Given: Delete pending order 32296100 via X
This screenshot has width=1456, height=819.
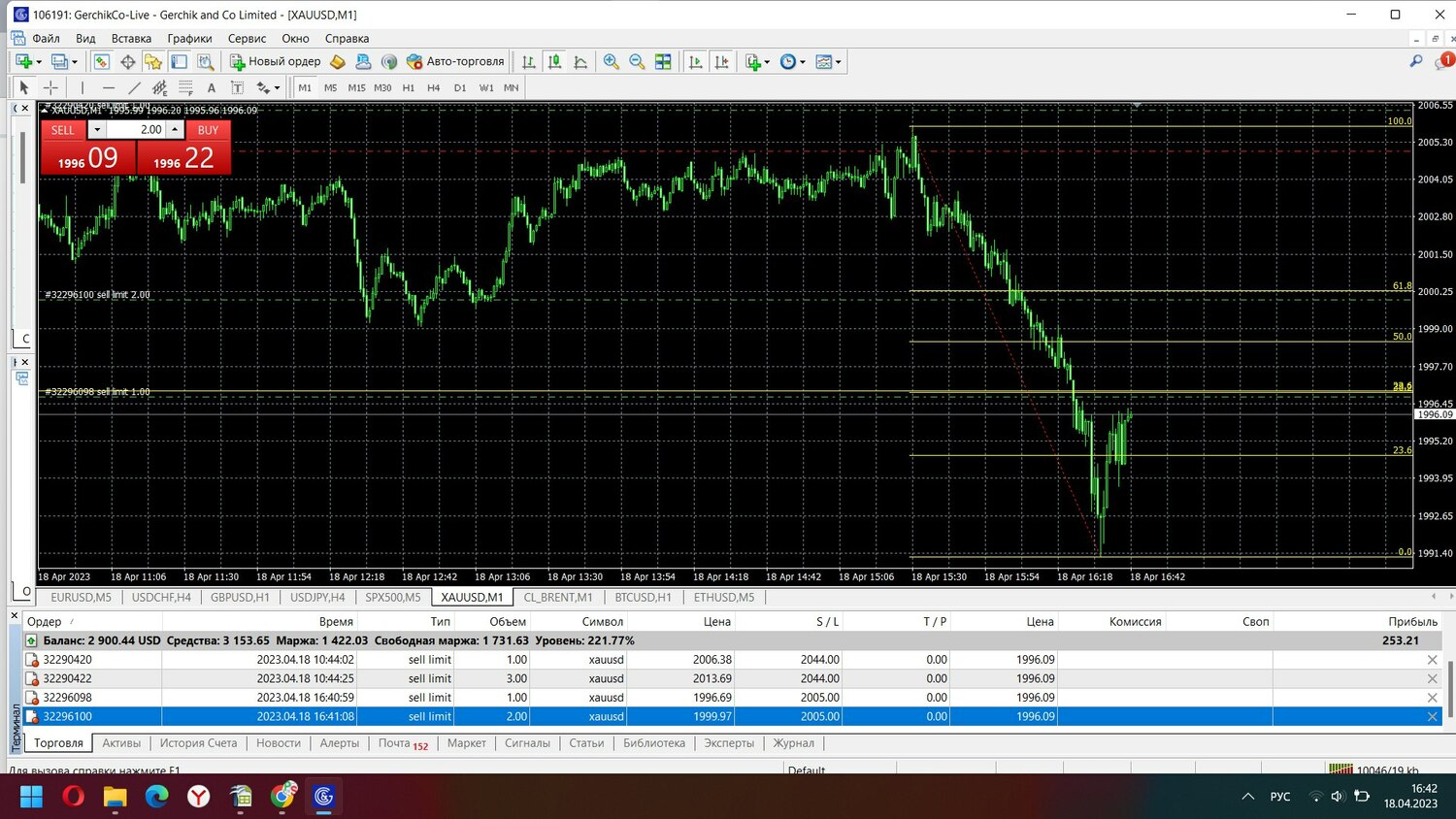Looking at the screenshot, I should [1432, 717].
